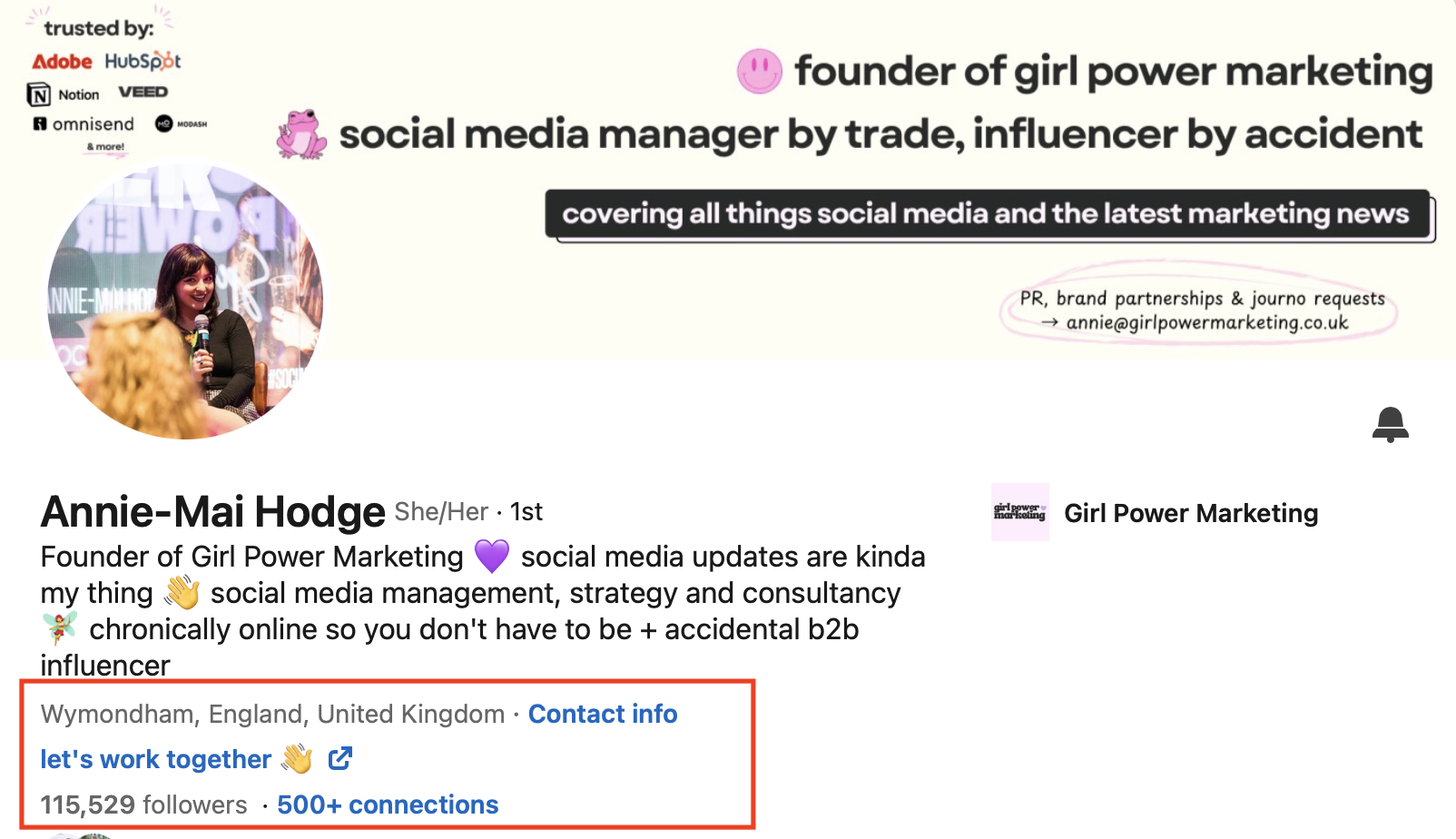Click the omnisend logo in the banner
The image size is (1456, 839).
pos(84,123)
